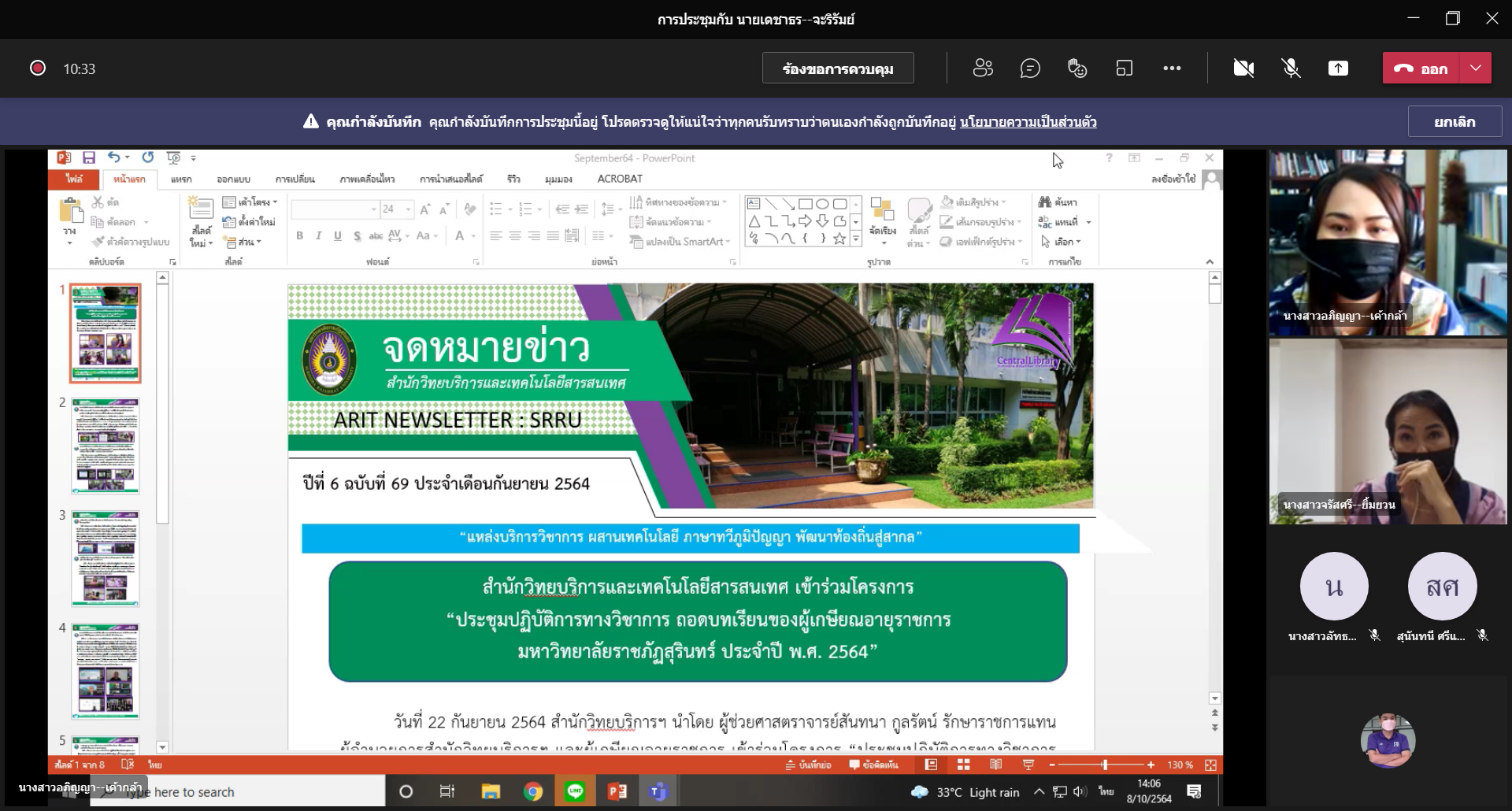Open Google Chrome from the taskbar
This screenshot has height=811, width=1512.
tap(533, 791)
